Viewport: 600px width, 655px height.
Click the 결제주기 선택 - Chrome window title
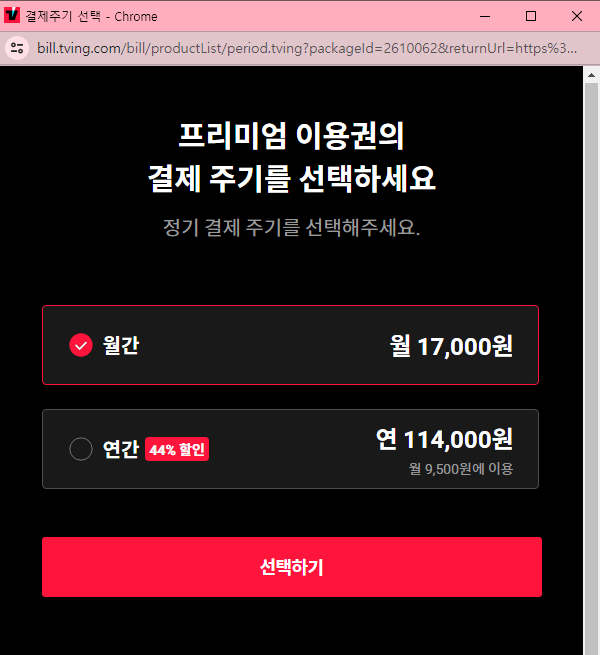click(92, 16)
